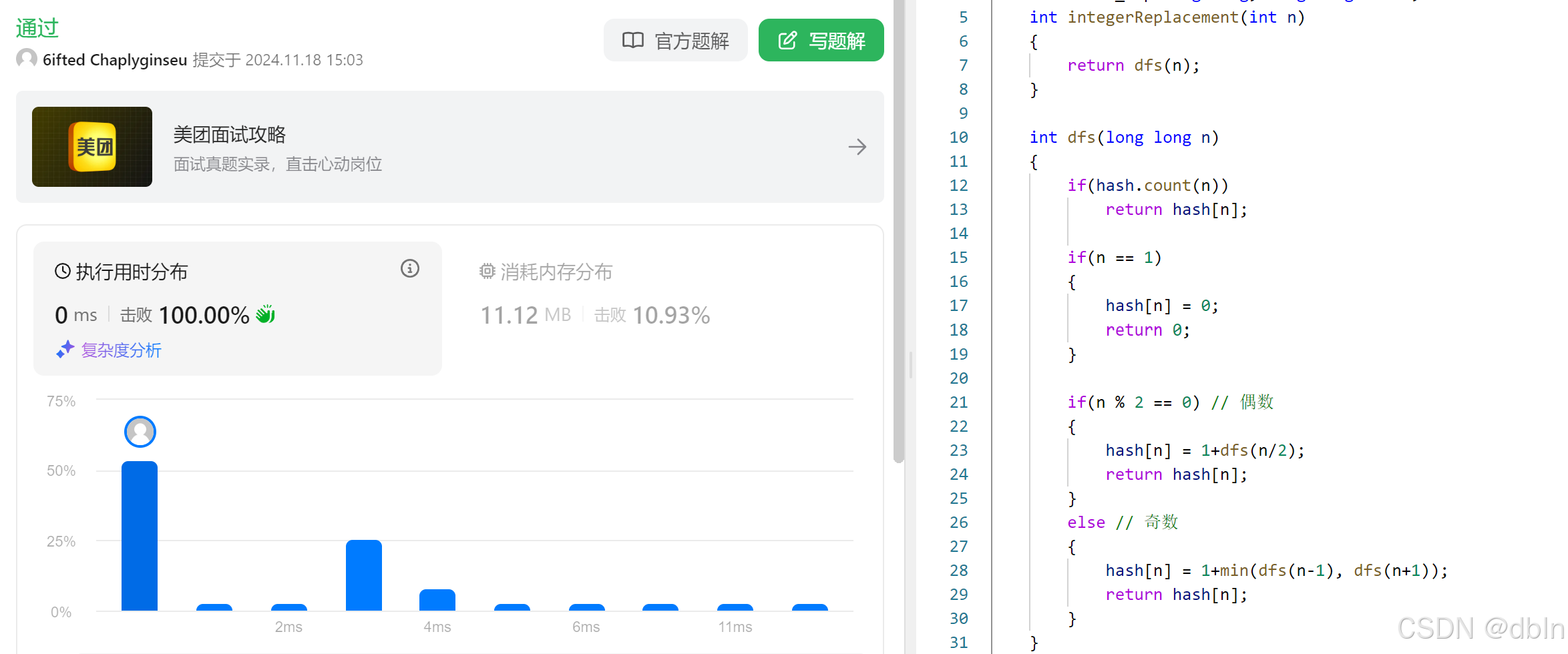The height and width of the screenshot is (654, 1568).
Task: Click line number 21 in the code gutter
Action: (x=958, y=402)
